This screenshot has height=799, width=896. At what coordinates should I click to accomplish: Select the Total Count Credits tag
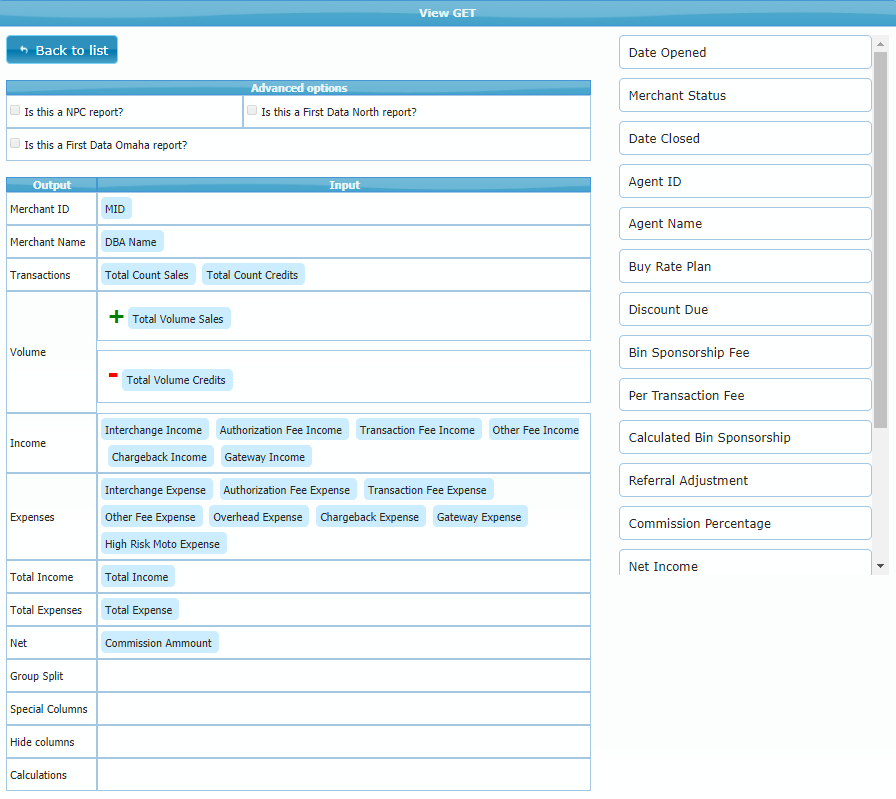[252, 275]
